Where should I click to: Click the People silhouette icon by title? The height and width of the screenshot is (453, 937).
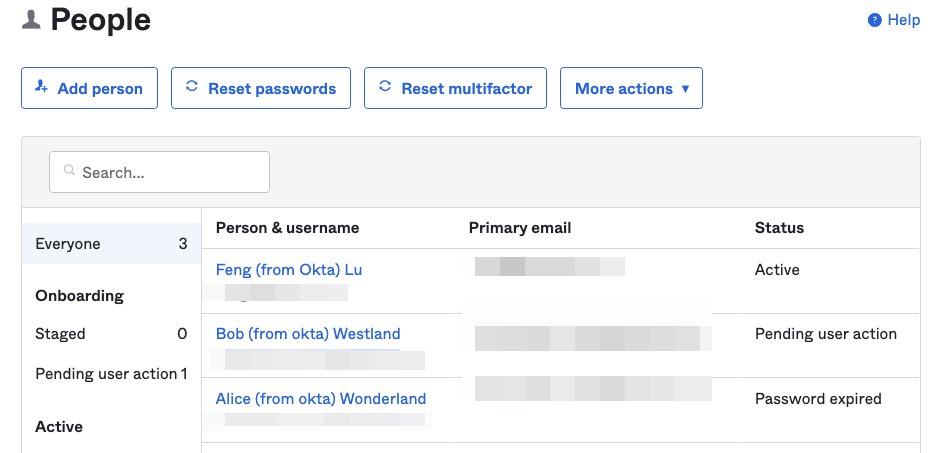[x=31, y=20]
